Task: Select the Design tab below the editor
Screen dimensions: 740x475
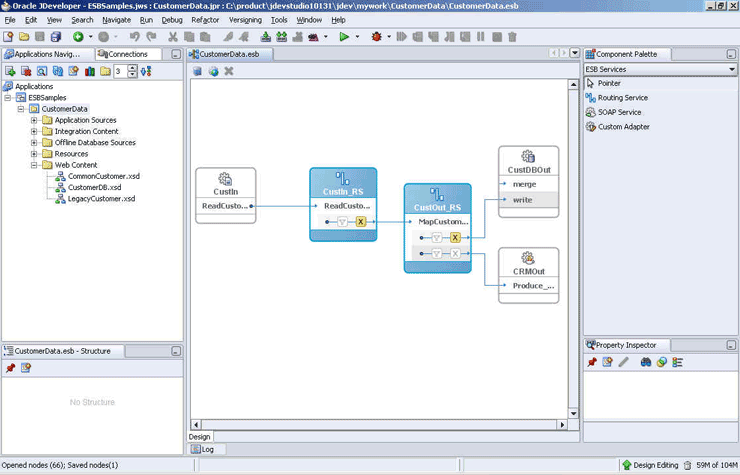Action: 200,437
